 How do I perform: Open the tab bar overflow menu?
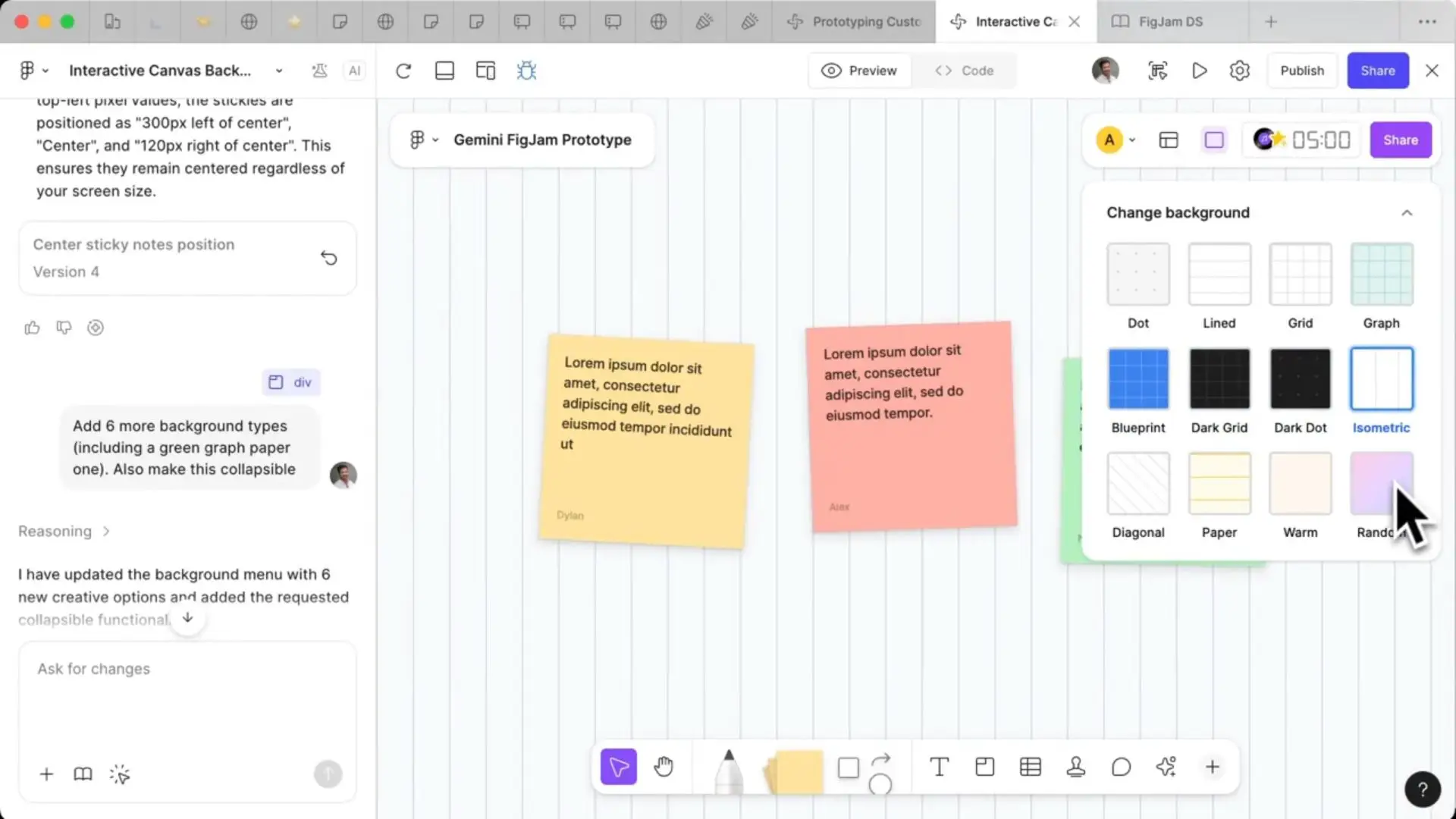[1427, 21]
